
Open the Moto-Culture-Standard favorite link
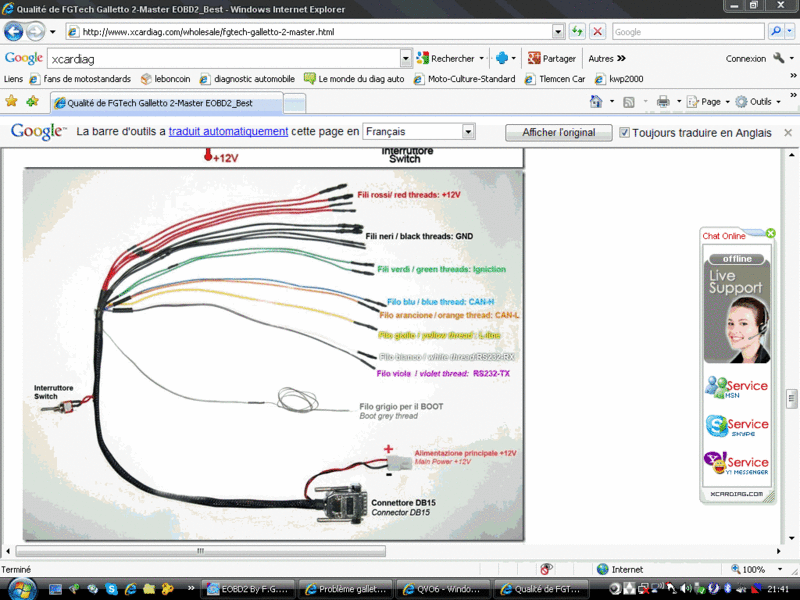[465, 79]
